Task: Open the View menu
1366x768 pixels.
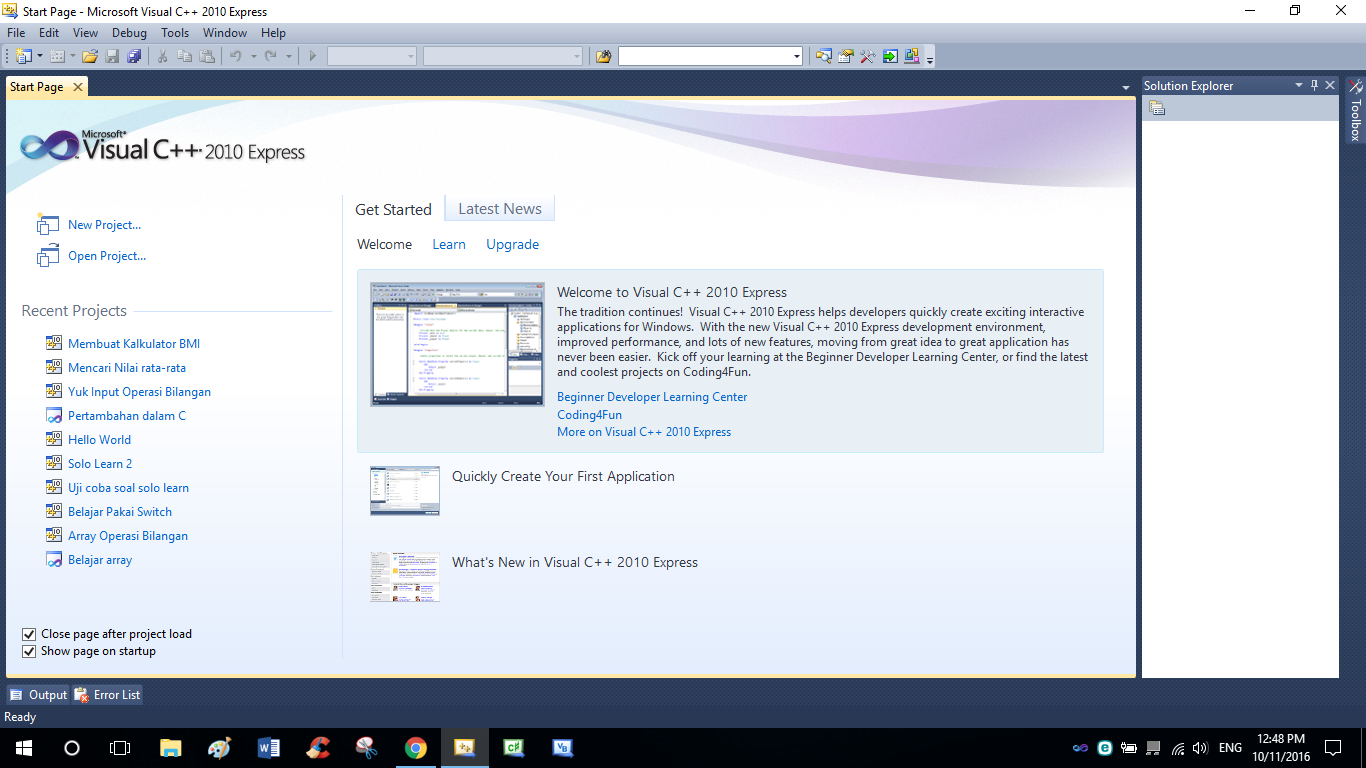Action: [85, 33]
